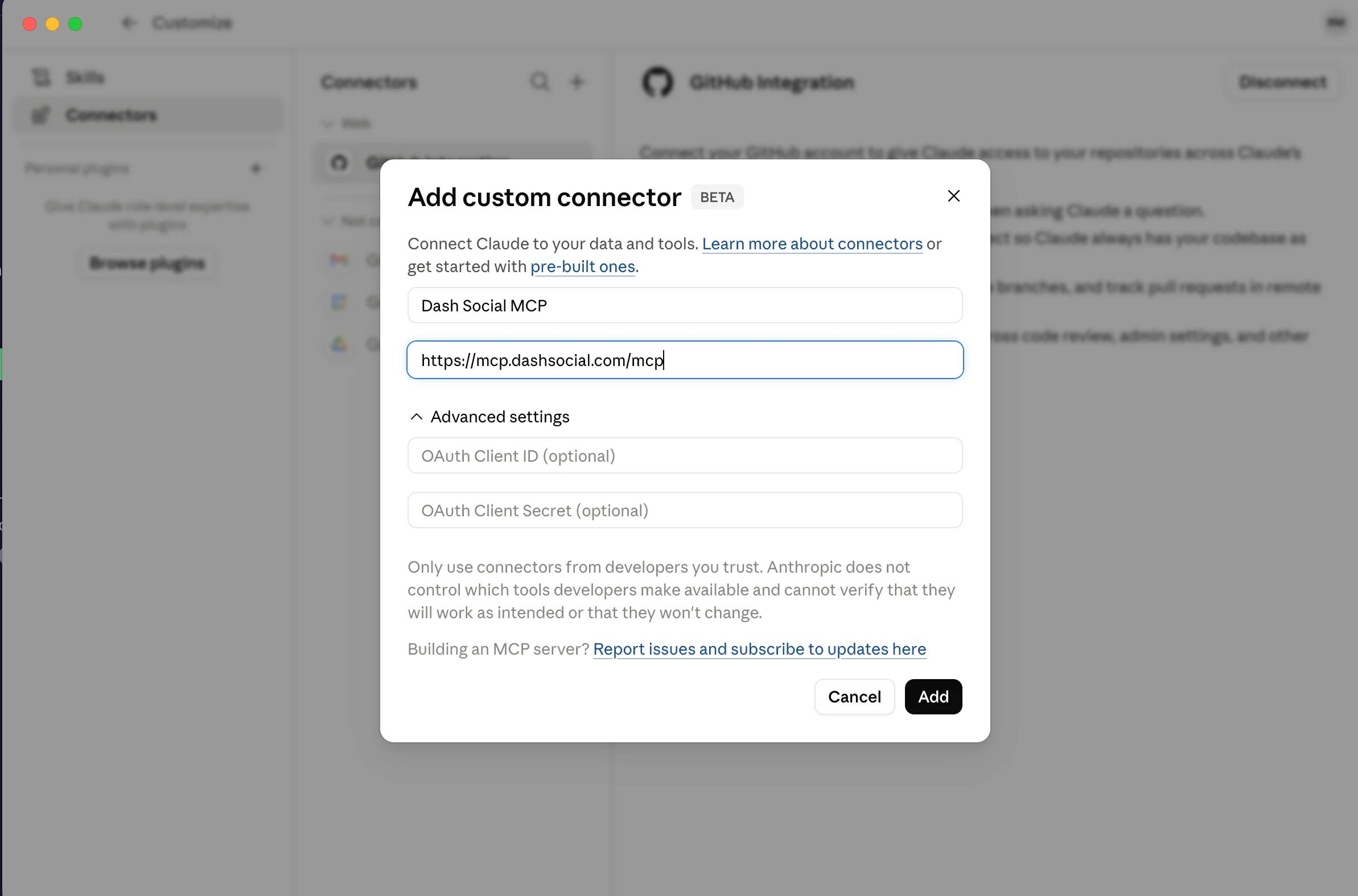Add a connector with plus icon
The image size is (1358, 896).
(x=577, y=82)
